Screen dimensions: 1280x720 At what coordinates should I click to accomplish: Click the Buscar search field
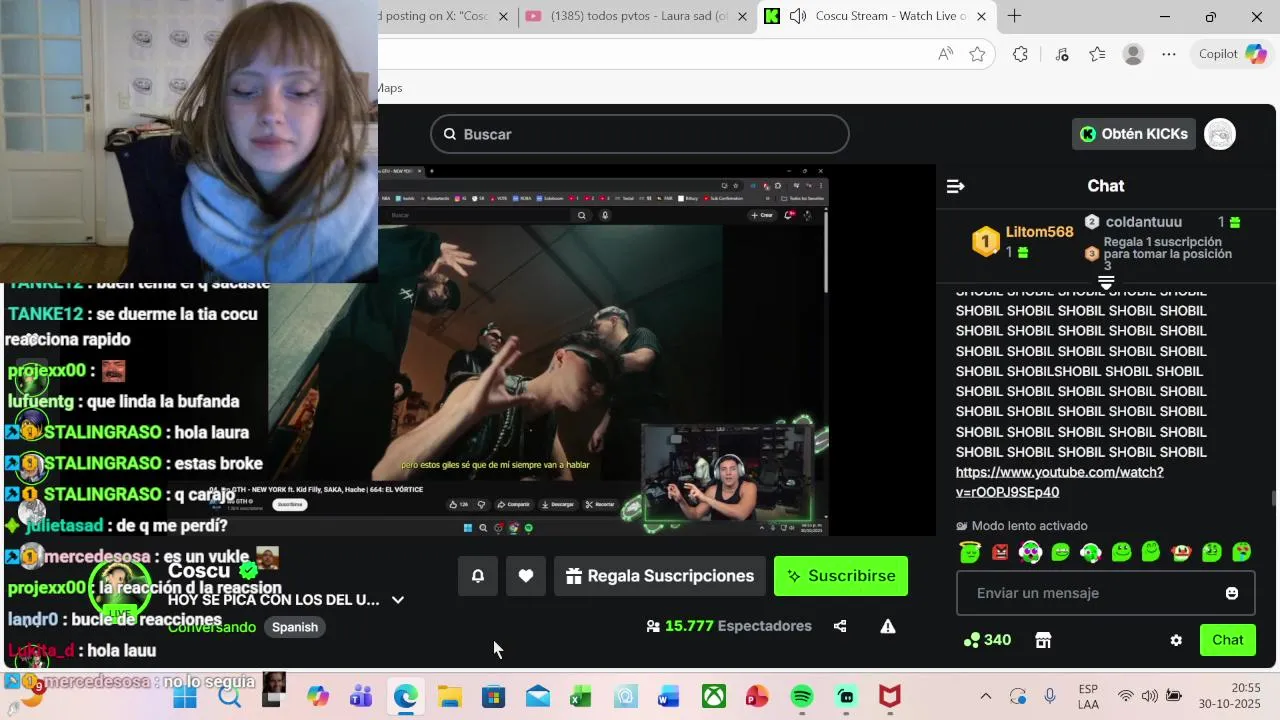(640, 134)
